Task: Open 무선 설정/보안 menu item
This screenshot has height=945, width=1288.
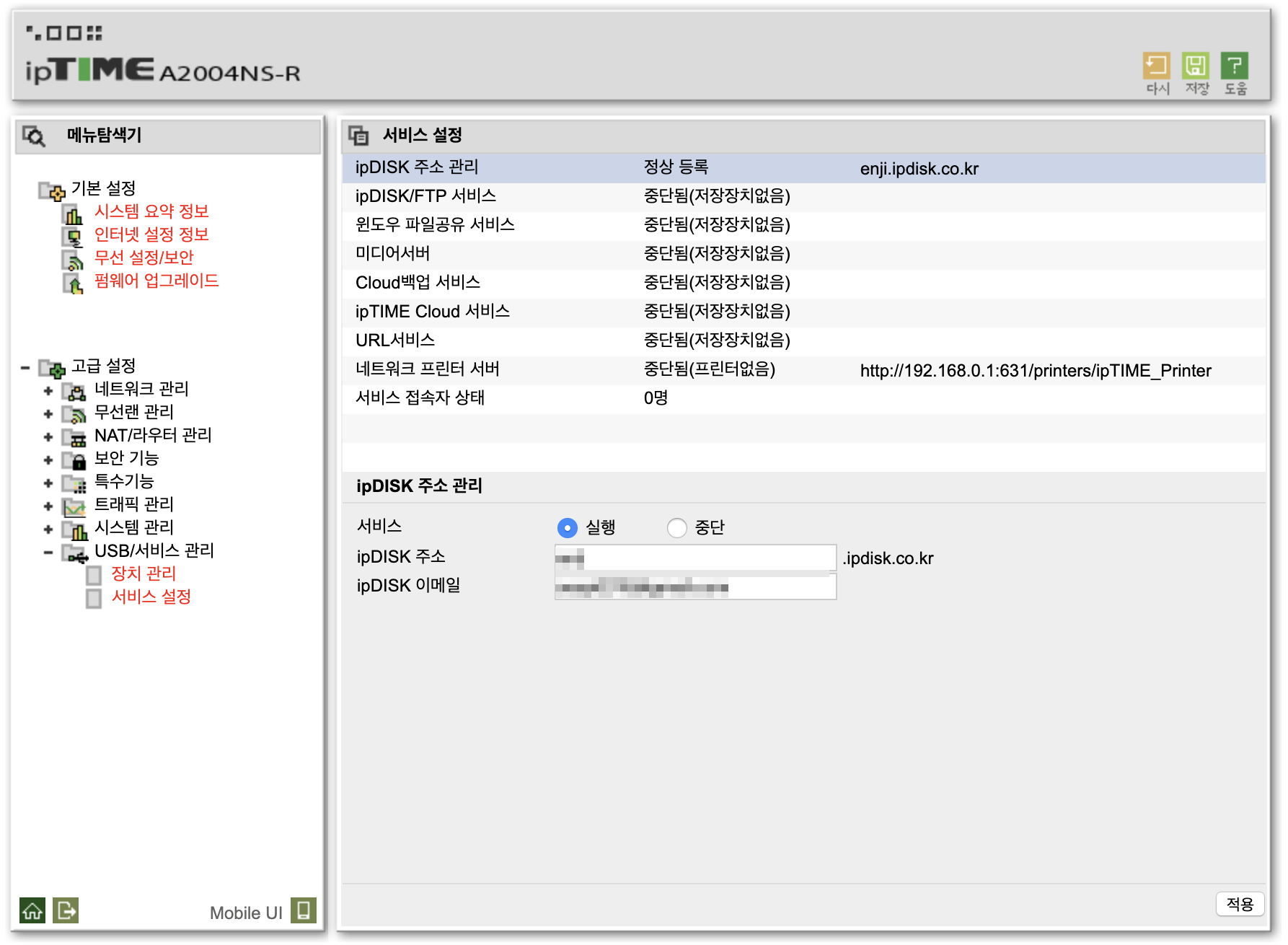Action: click(144, 258)
